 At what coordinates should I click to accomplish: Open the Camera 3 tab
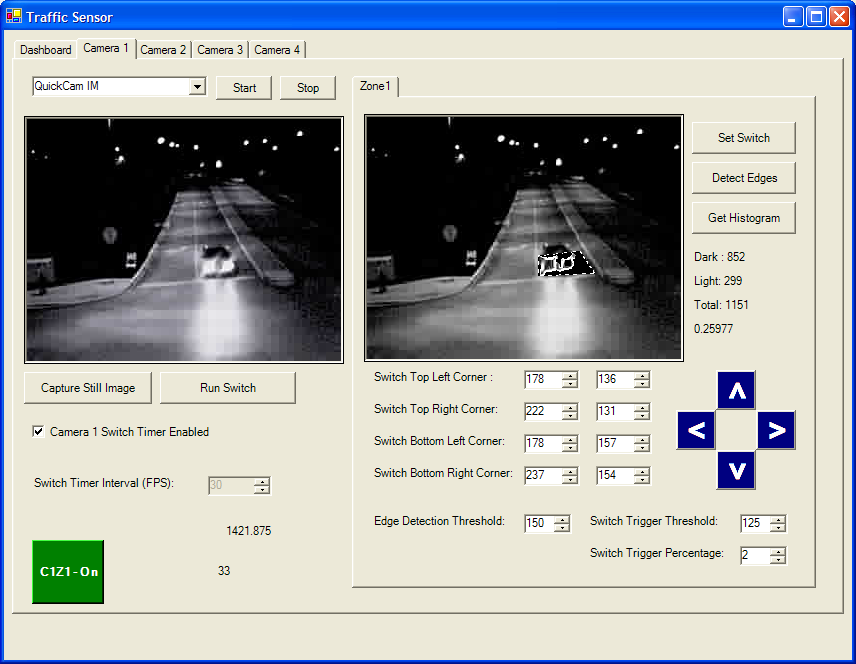click(220, 50)
